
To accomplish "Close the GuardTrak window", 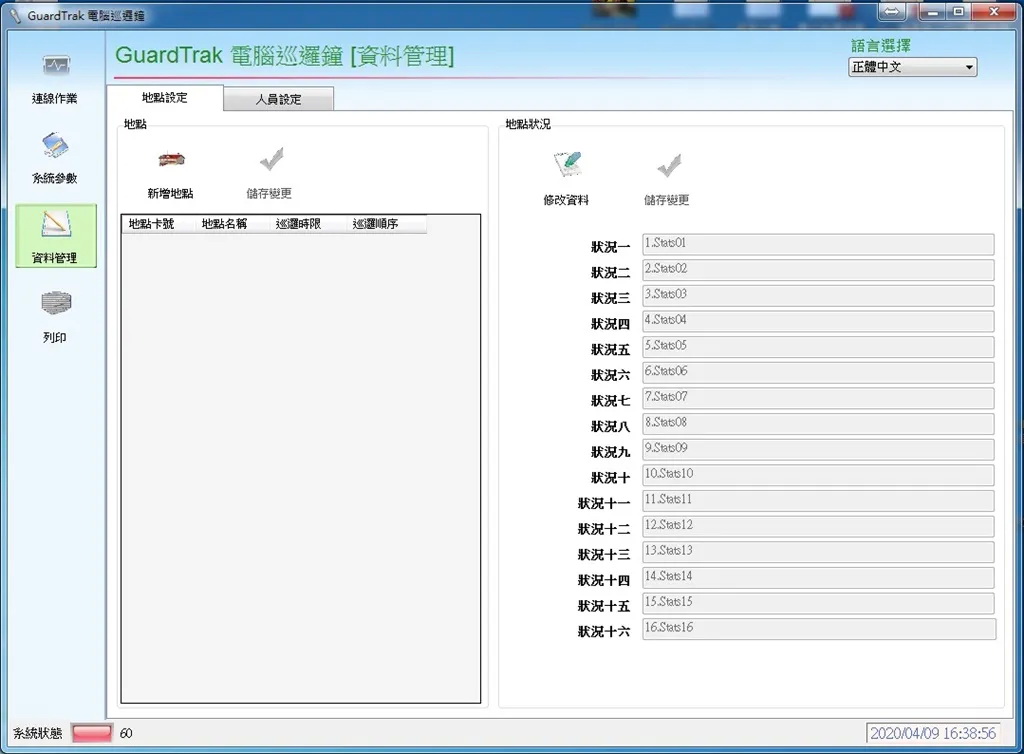I will pyautogui.click(x=994, y=11).
